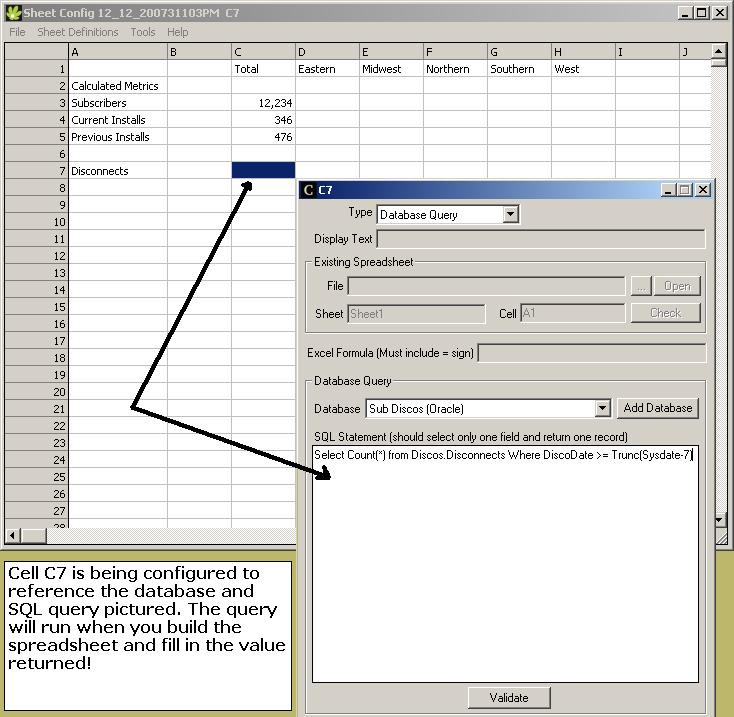Select the Subscribers cell
734x717 pixels.
(118, 102)
